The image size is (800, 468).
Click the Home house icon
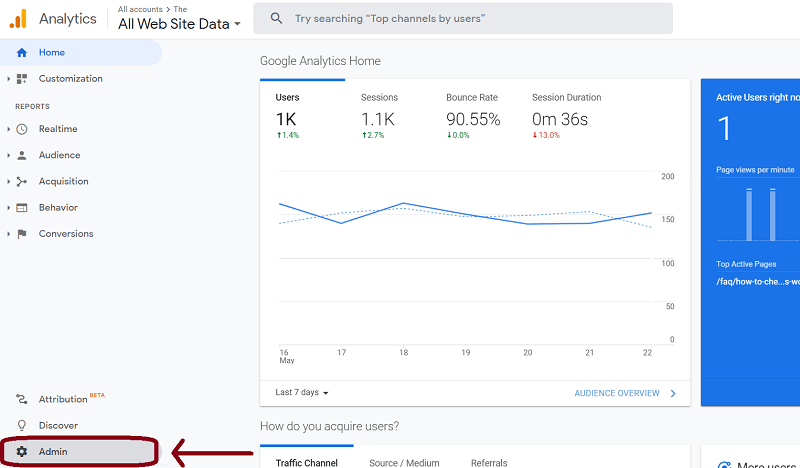click(22, 52)
